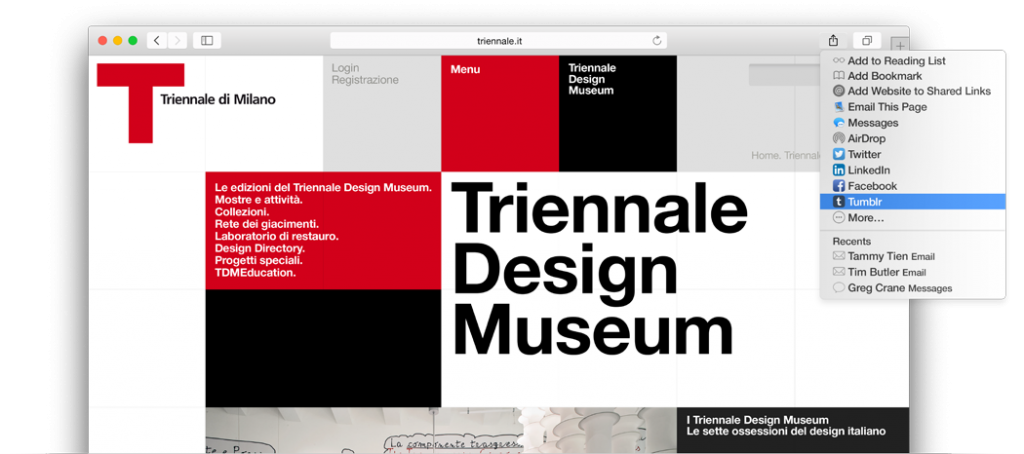Choose Add Bookmark menu entry
Screen dimensions: 1024x454
(912, 76)
